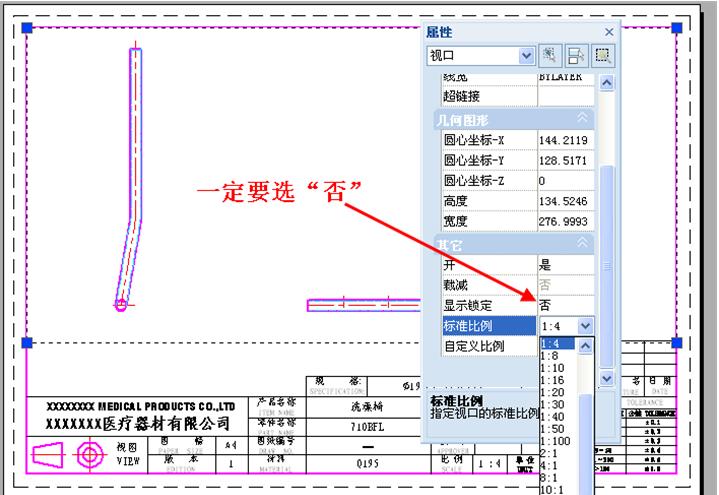Click the properties grid scroll-up arrow
719x495 pixels.
click(x=607, y=83)
